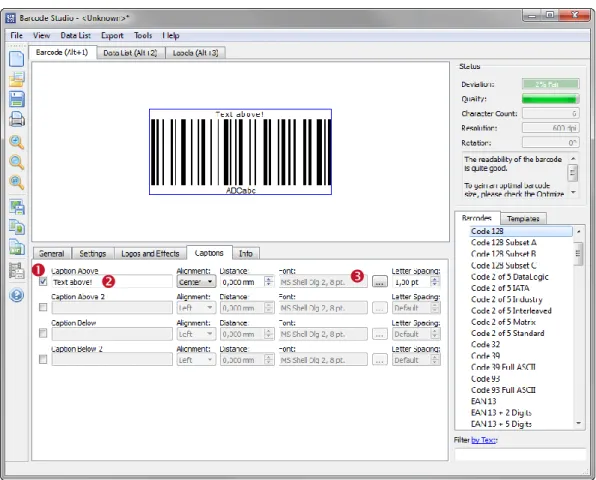This screenshot has width=596, height=480.
Task: Click the font browse button for Caption Above
Action: (379, 282)
